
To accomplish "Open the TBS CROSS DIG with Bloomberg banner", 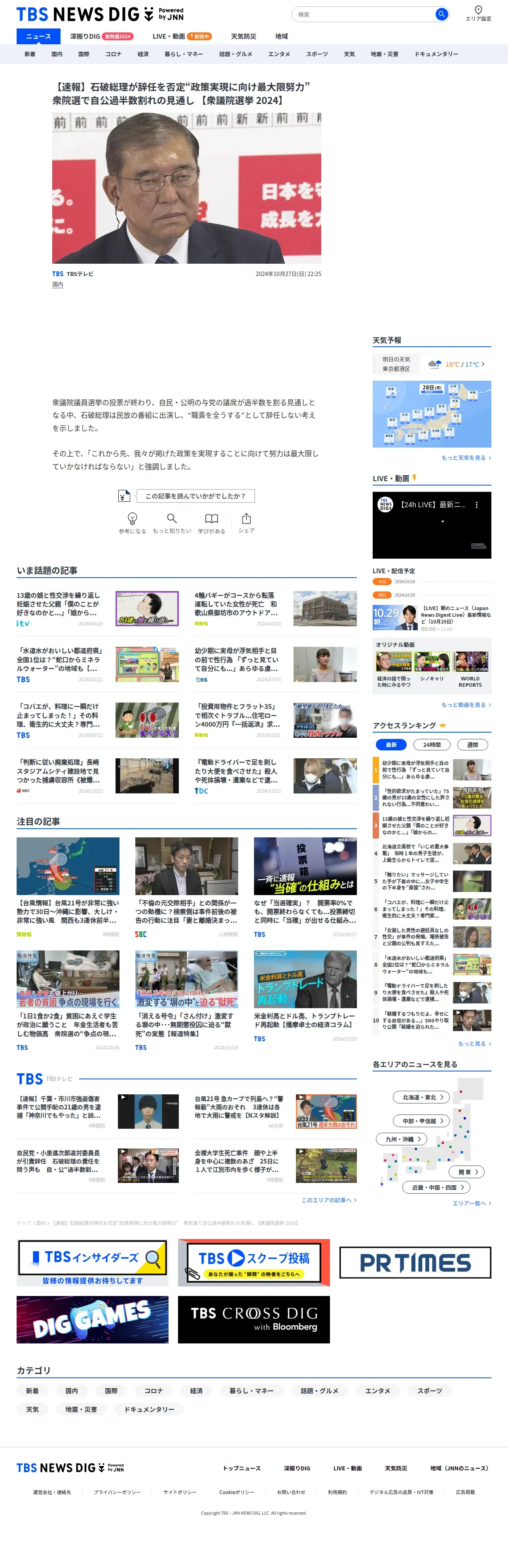I will 254,1320.
